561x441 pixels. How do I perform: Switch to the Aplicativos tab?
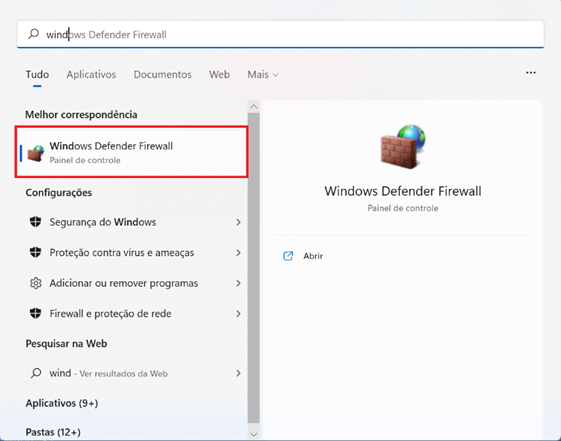pos(91,74)
